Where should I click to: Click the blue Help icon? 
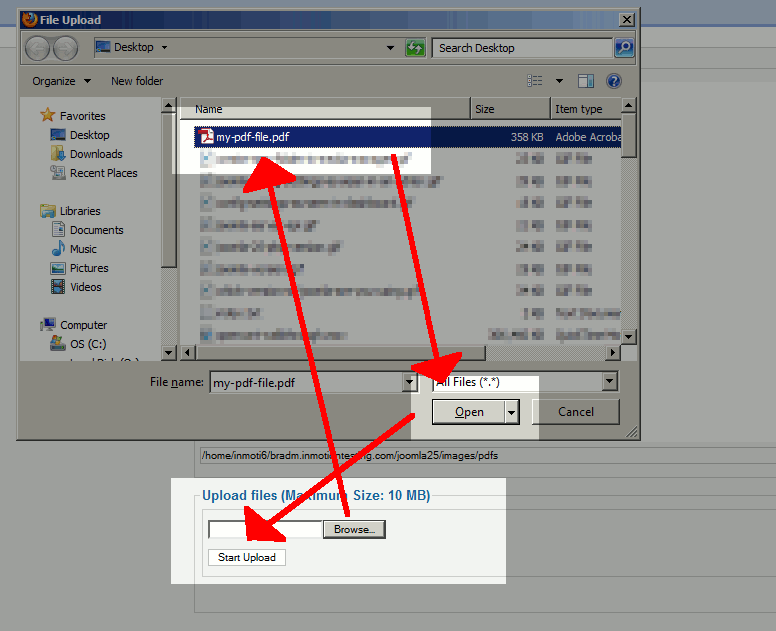(x=614, y=81)
